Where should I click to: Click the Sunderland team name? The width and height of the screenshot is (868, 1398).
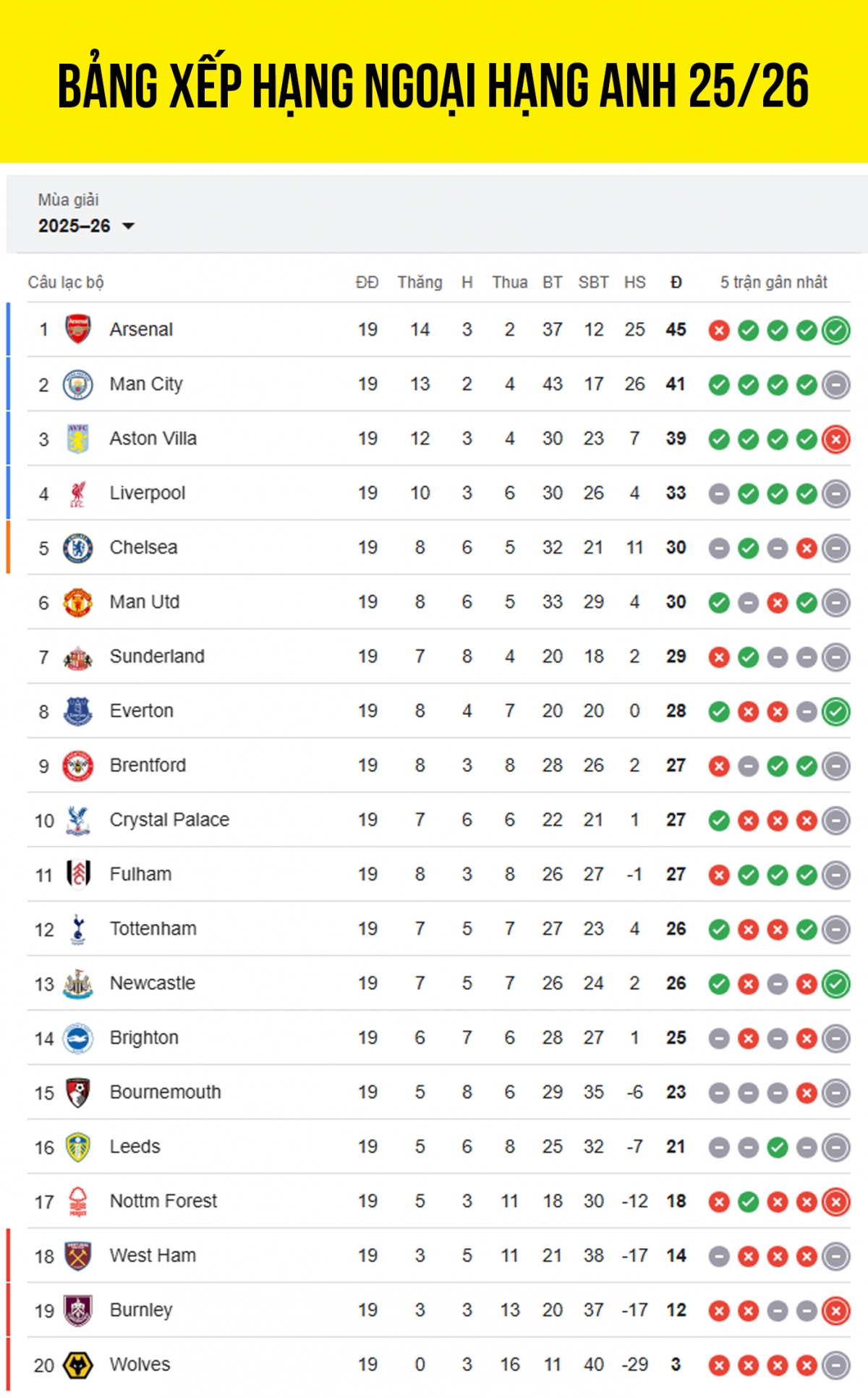[x=157, y=656]
